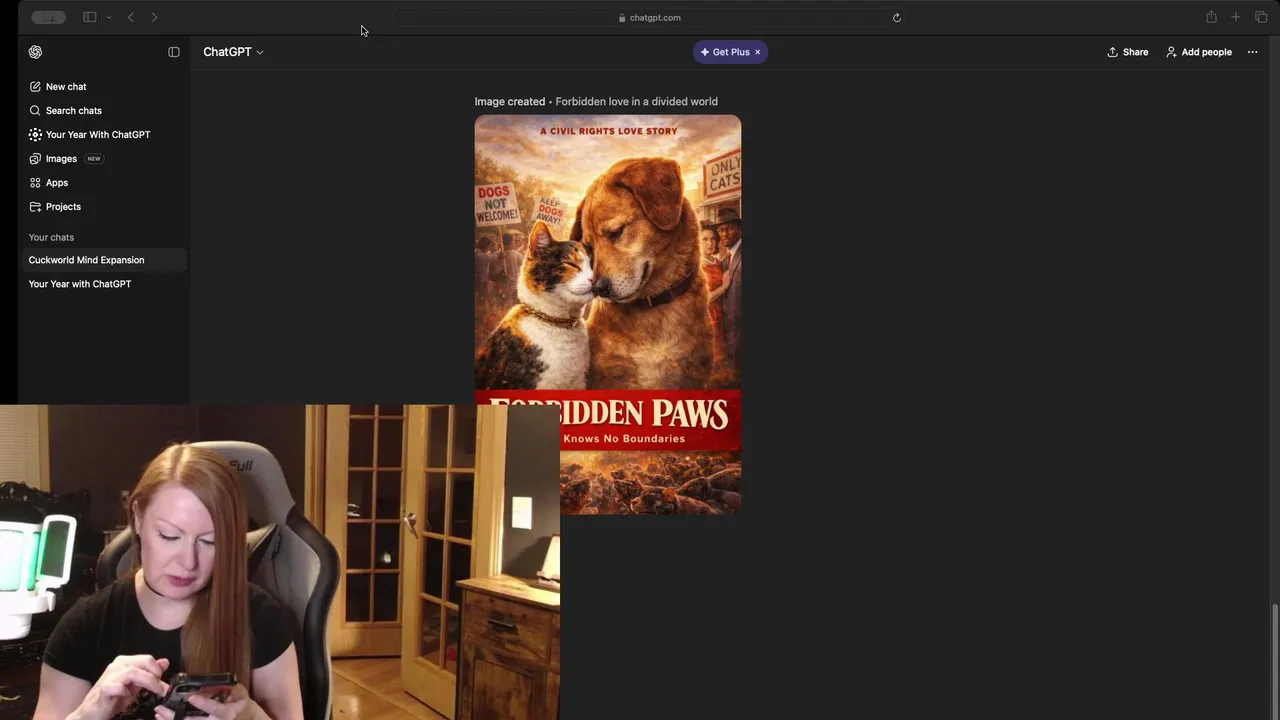Open the Images section
The image size is (1280, 720).
pos(103,159)
